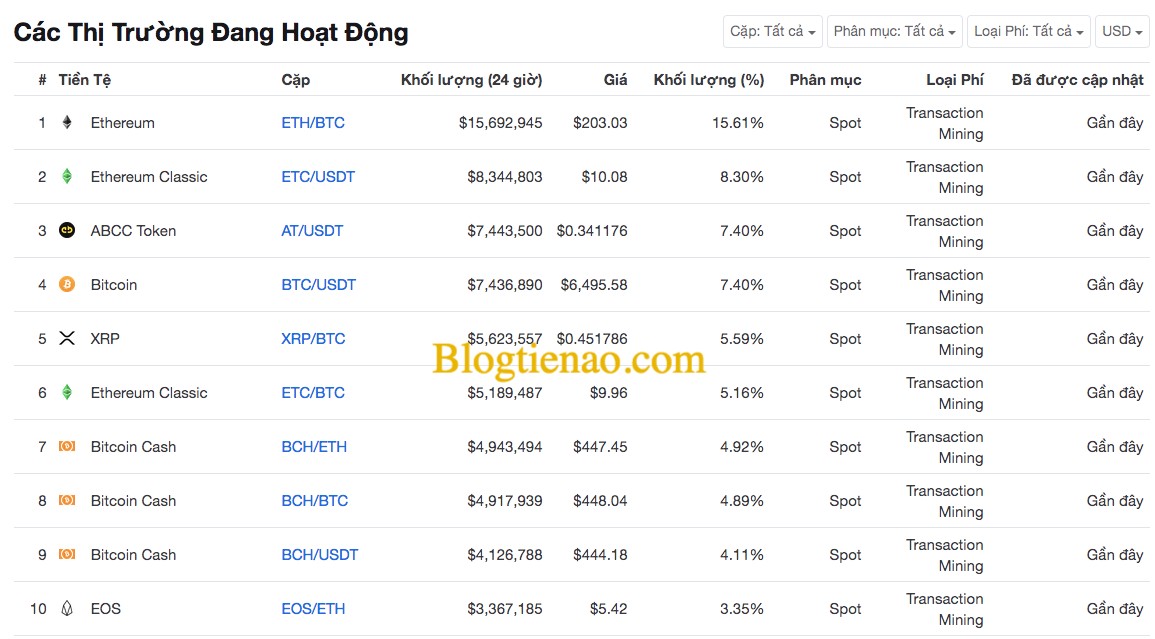Click the price value '$447.45'
The height and width of the screenshot is (639, 1155).
coord(600,447)
